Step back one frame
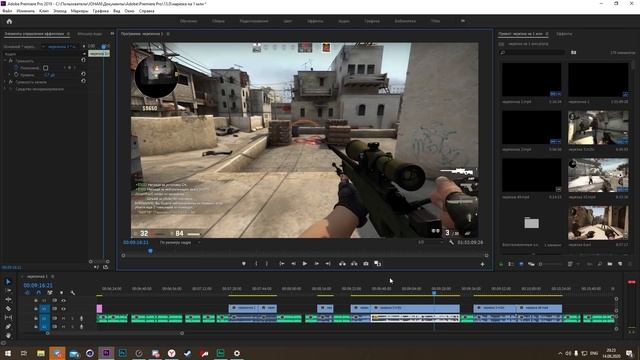 (x=293, y=264)
